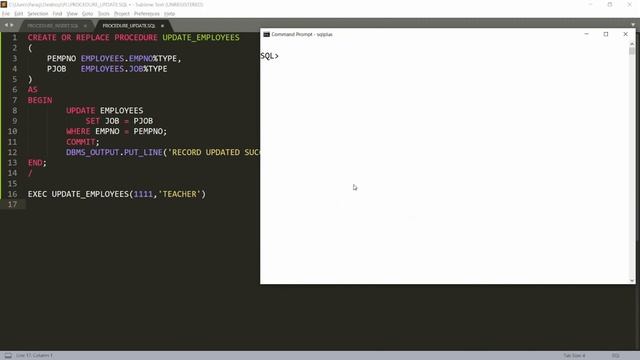This screenshot has width=640, height=360.
Task: Open the File menu in Sublime Text
Action: (x=6, y=13)
